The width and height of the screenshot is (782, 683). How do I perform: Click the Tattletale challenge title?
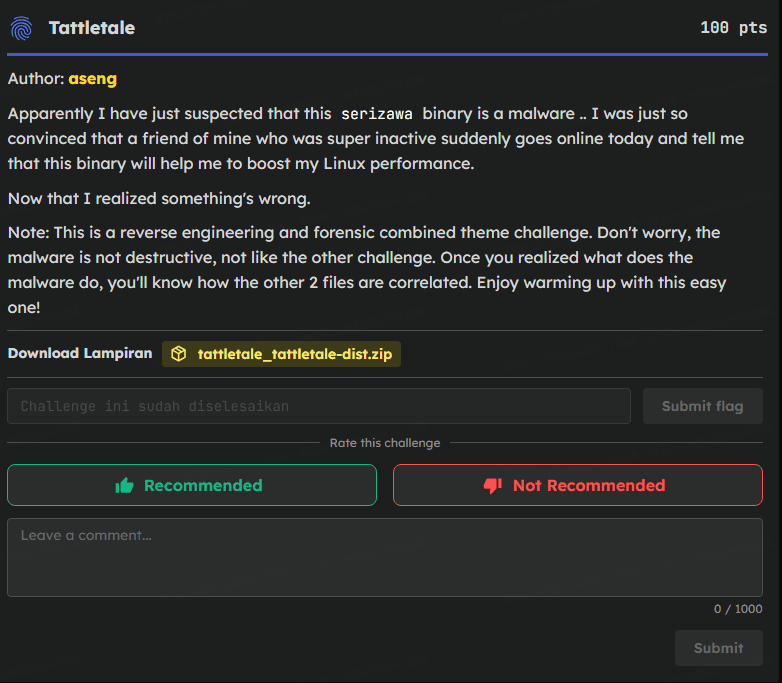pyautogui.click(x=91, y=28)
